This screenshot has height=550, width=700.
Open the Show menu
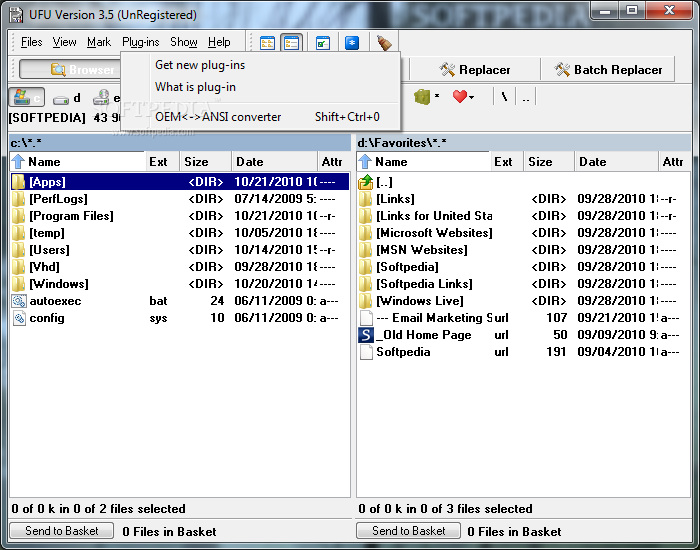[x=183, y=42]
